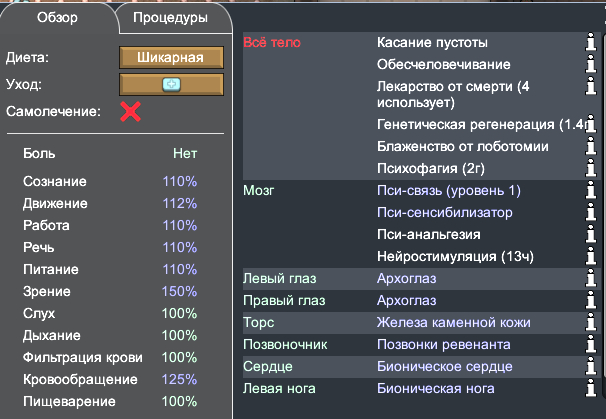Select the Всё тело body part row

(421, 106)
